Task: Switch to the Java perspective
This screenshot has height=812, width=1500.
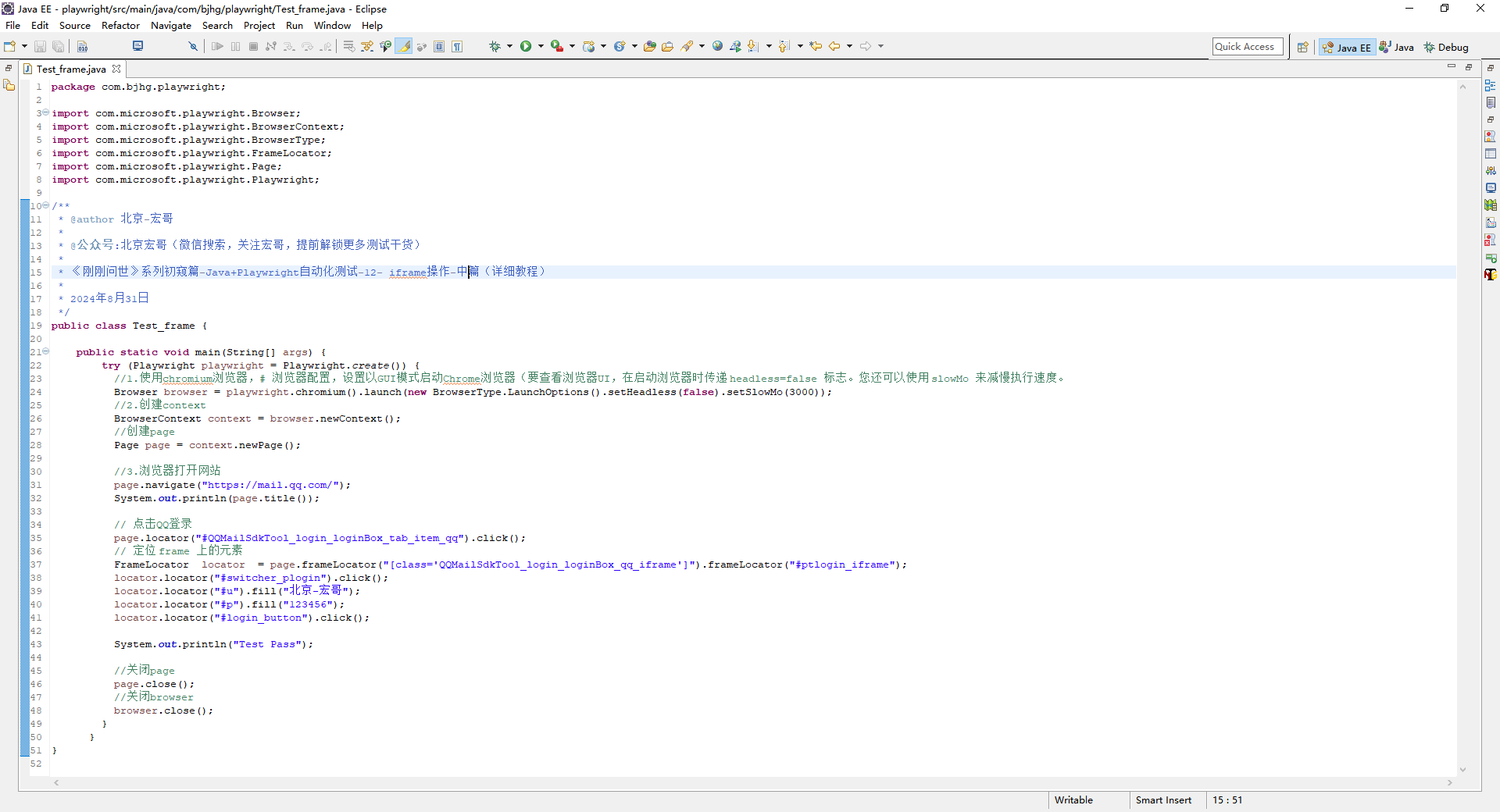Action: [1396, 48]
